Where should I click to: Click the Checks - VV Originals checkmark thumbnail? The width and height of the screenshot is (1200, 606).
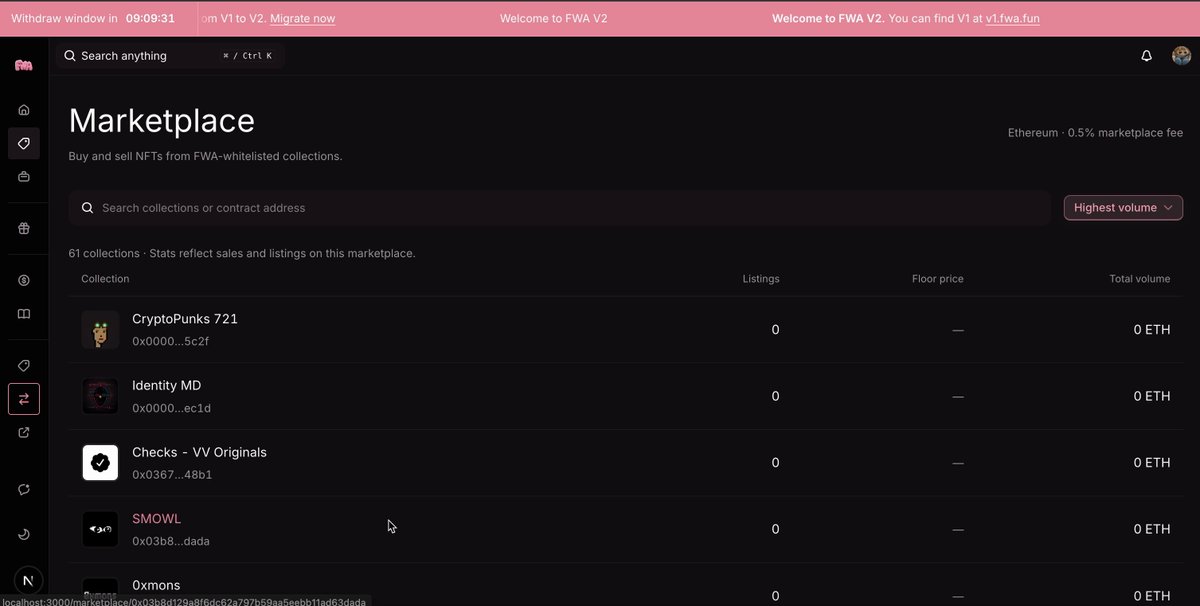pos(100,463)
